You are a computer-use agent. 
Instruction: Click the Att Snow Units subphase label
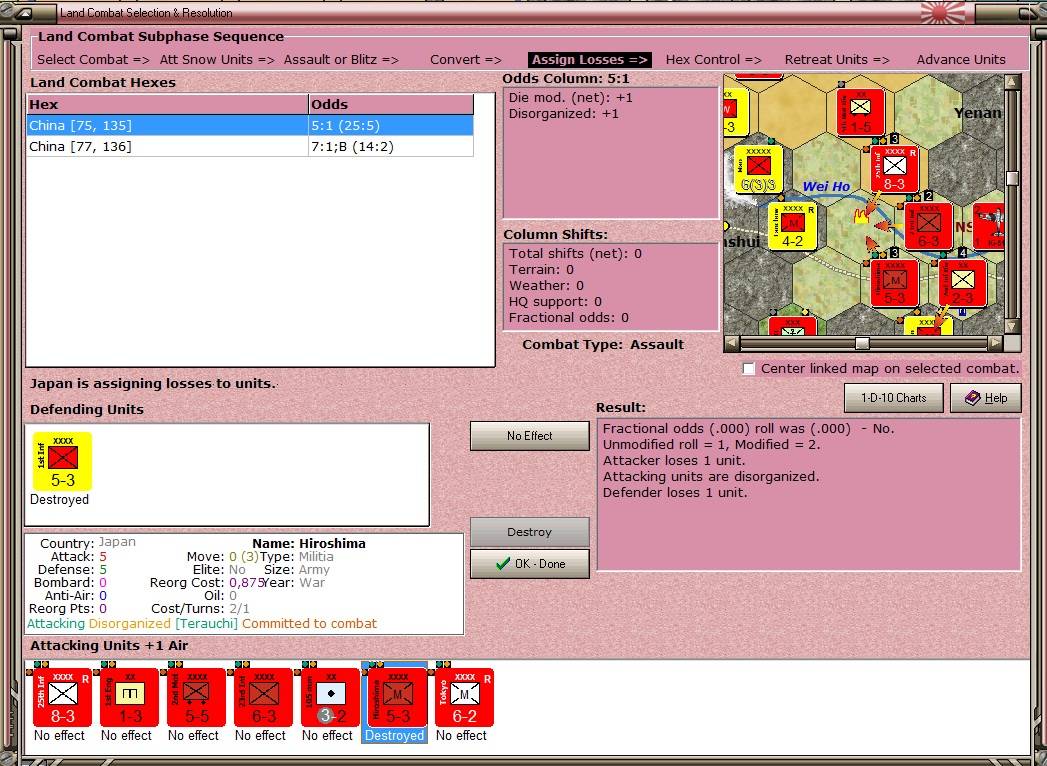(x=217, y=59)
